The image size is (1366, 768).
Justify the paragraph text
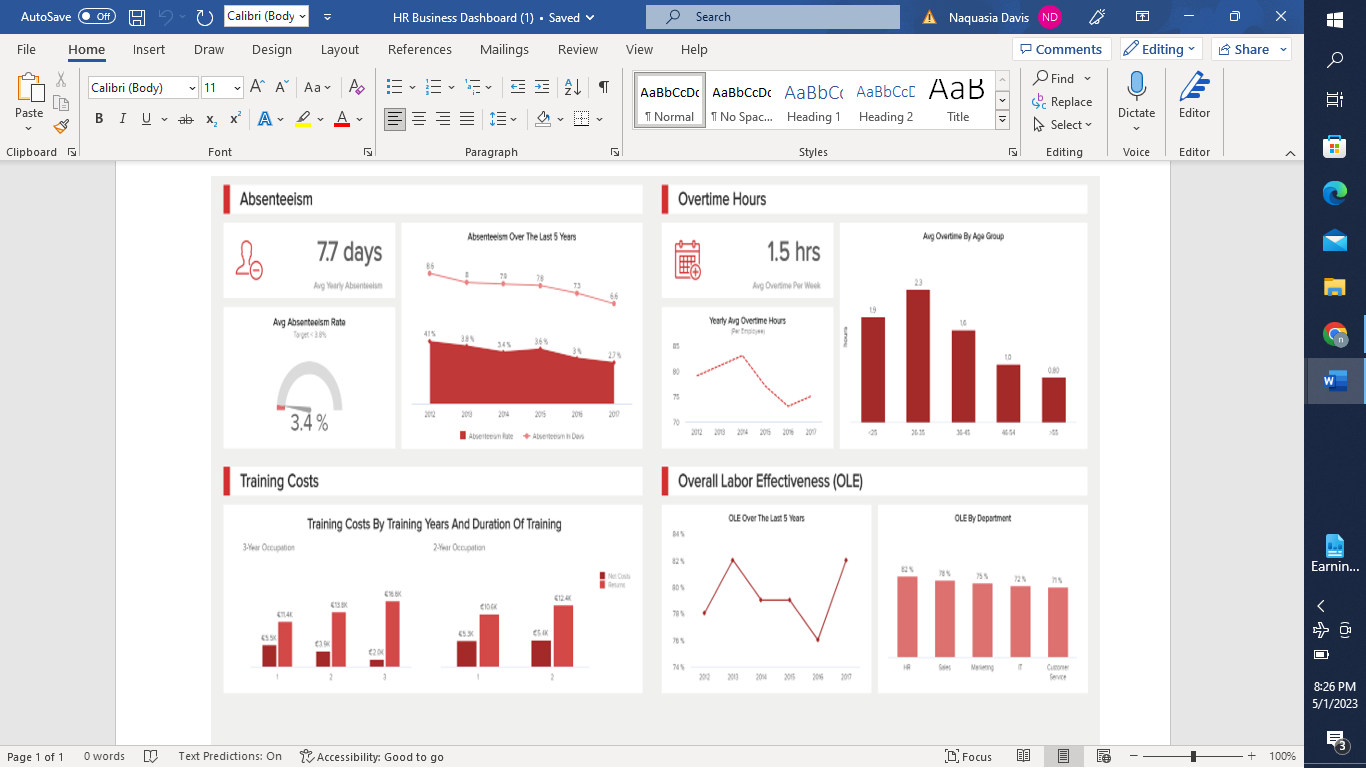tap(467, 119)
